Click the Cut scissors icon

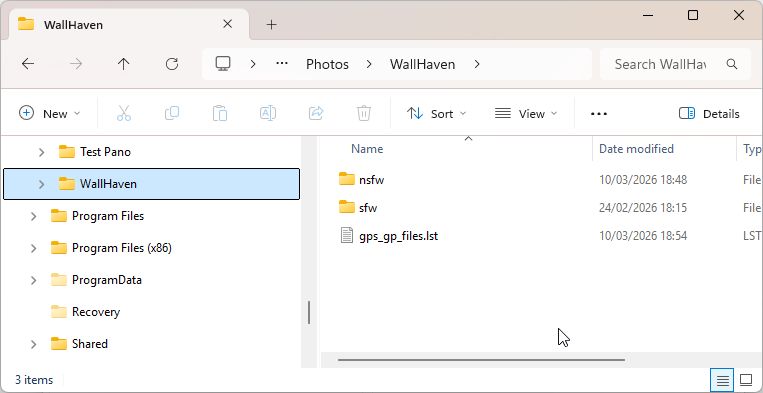(x=124, y=113)
